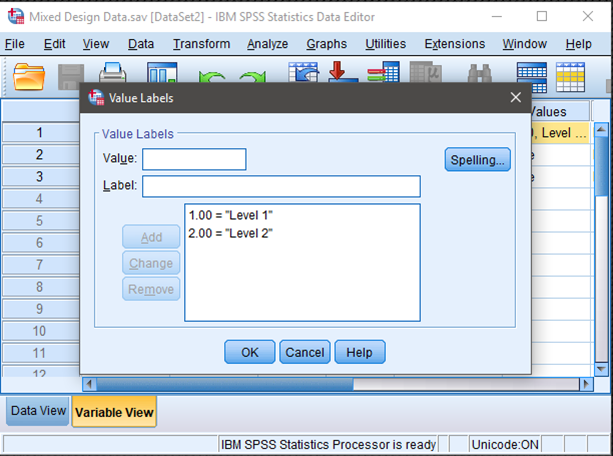Click the Add button
The width and height of the screenshot is (613, 456).
151,237
